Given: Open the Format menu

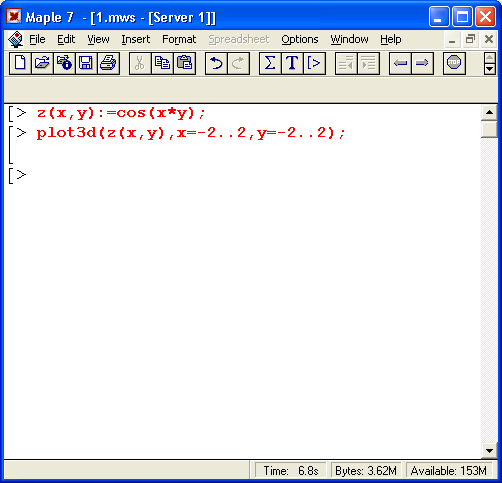Looking at the screenshot, I should [x=179, y=39].
